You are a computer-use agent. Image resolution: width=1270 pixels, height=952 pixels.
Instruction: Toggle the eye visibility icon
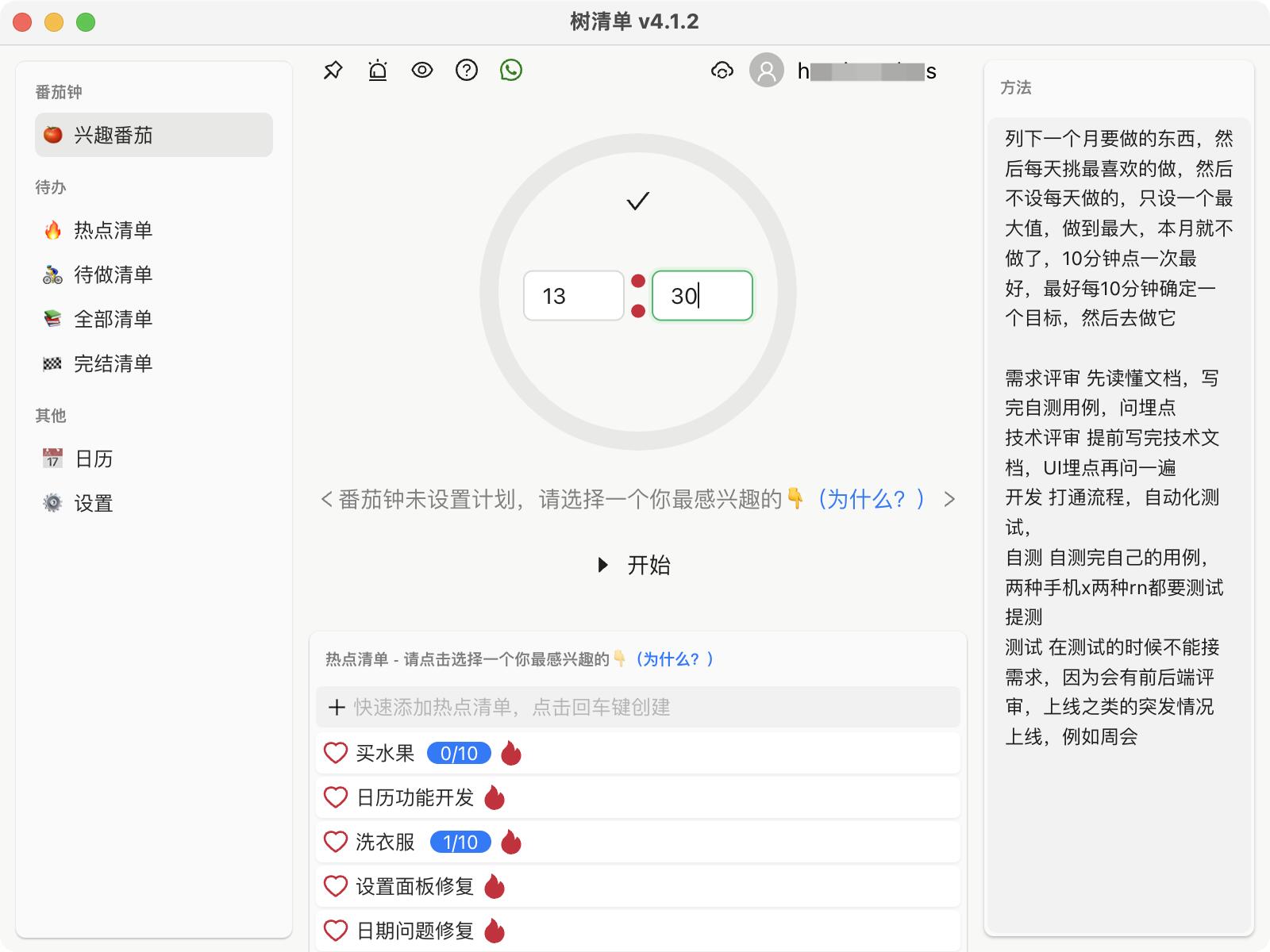click(422, 71)
